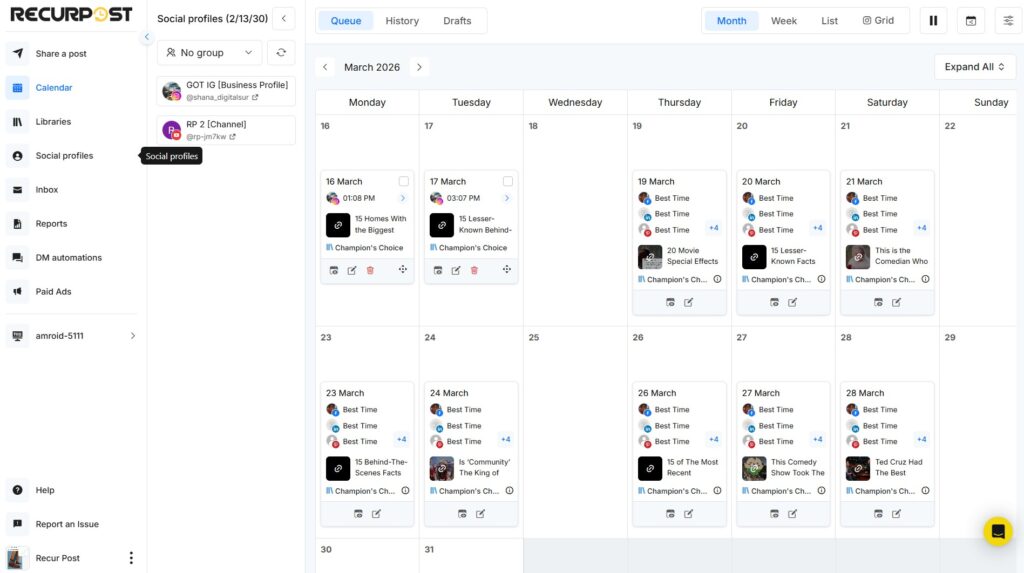The width and height of the screenshot is (1024, 573).
Task: Click Report an Issue
Action: coord(67,524)
